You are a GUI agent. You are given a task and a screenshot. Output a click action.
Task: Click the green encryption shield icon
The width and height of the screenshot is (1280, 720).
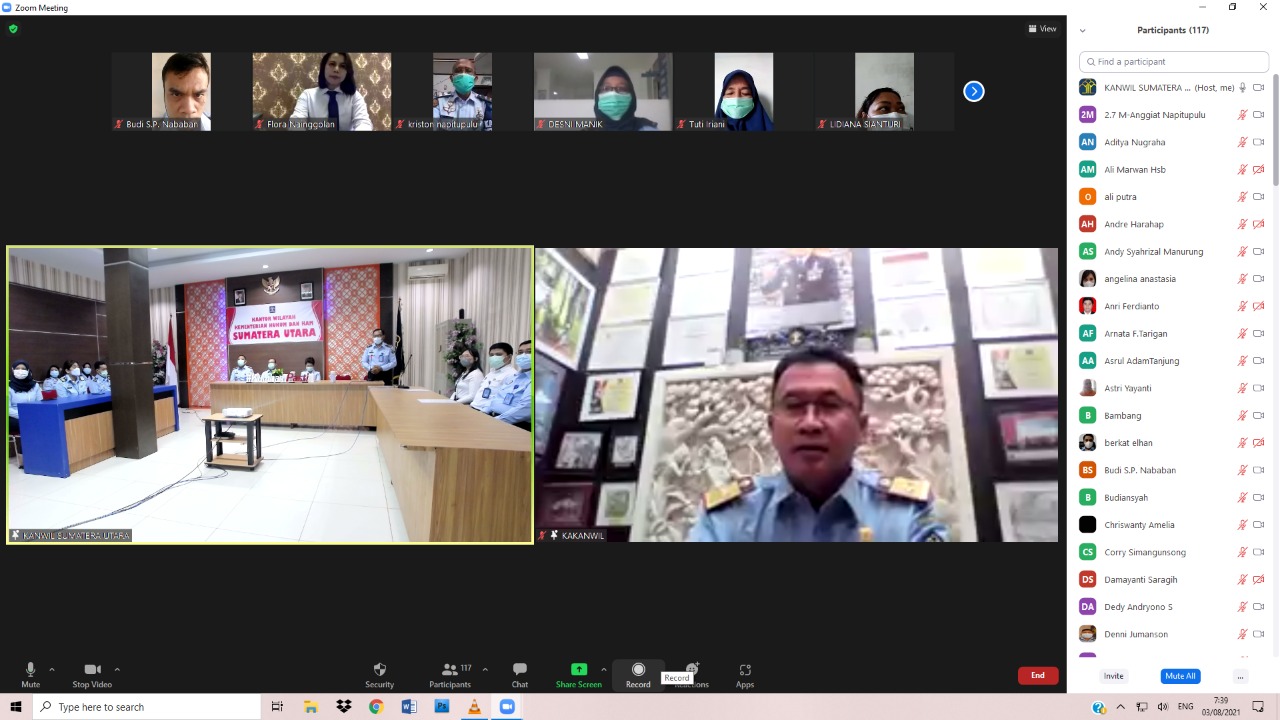(x=13, y=29)
